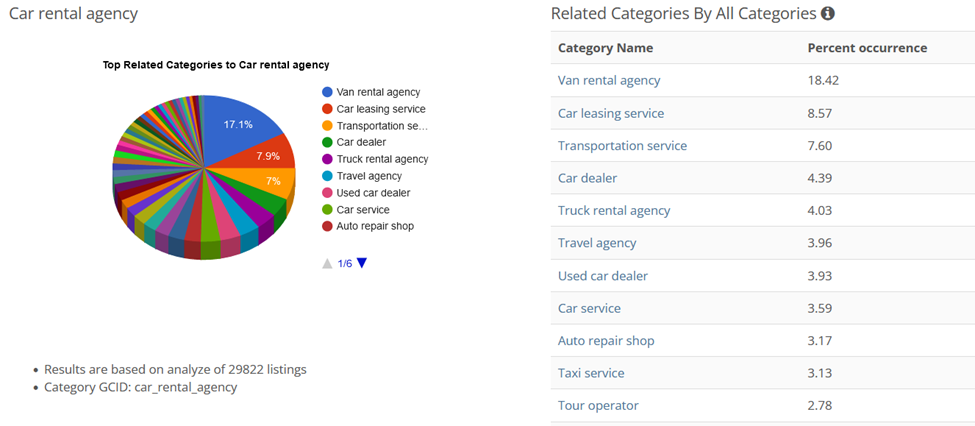This screenshot has height=426, width=975.
Task: Click the blue Van rental agency legend dot
Action: 327,92
